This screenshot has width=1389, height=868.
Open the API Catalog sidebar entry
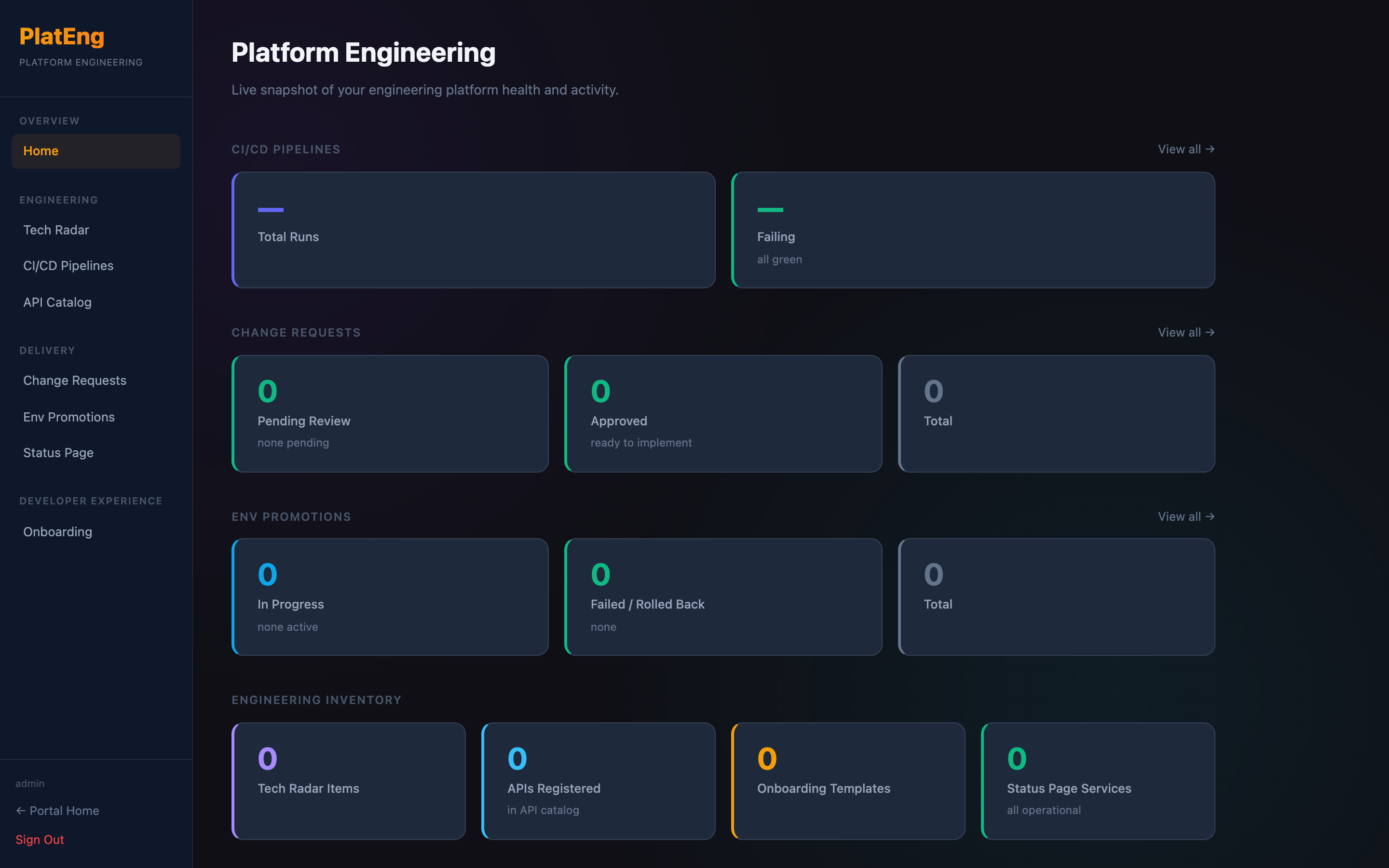(x=57, y=302)
